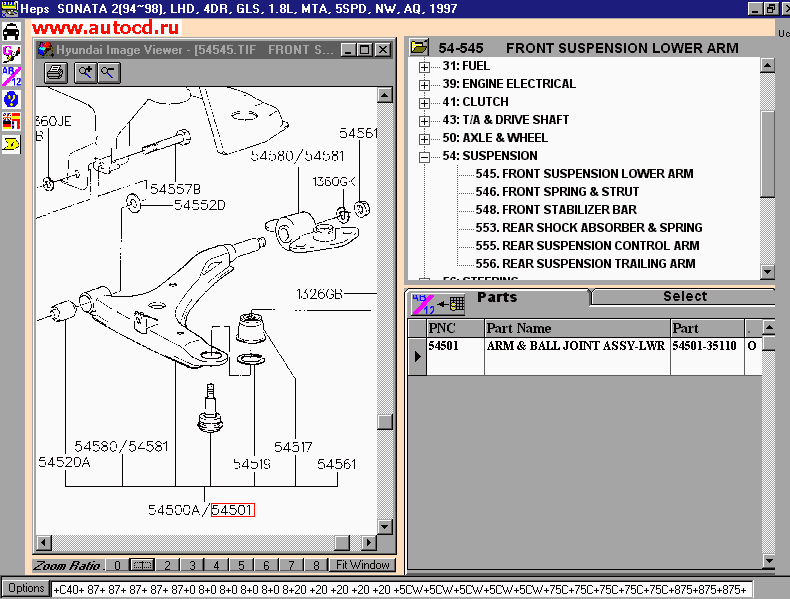Click the G group icon in sidebar
Viewport: 790px width, 599px height.
[x=11, y=54]
